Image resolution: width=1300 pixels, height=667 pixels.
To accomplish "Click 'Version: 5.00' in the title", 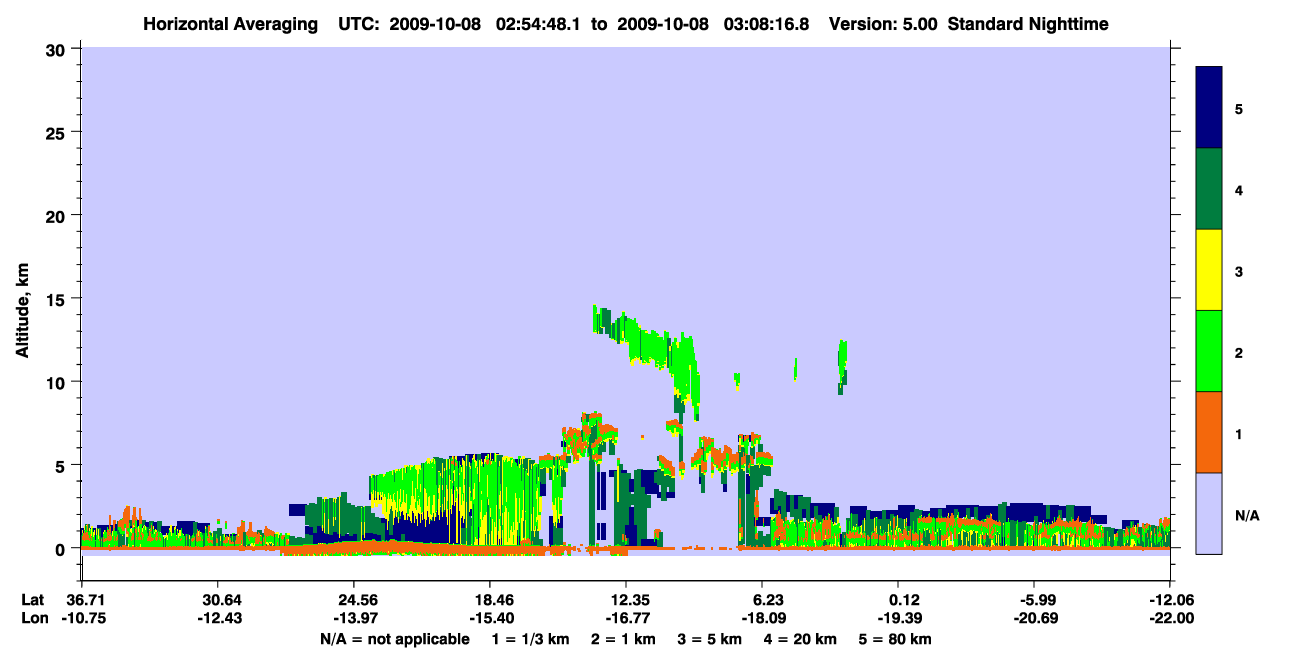I will pyautogui.click(x=883, y=23).
